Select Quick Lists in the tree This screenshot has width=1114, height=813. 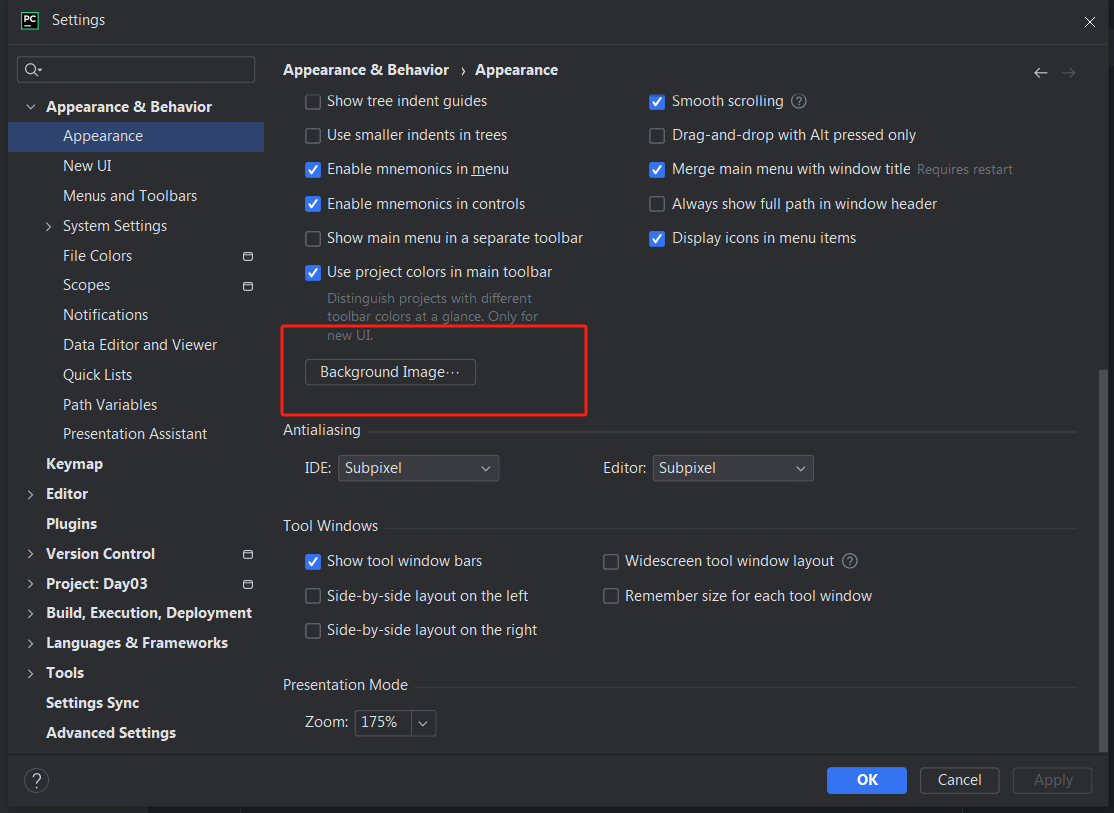[97, 375]
